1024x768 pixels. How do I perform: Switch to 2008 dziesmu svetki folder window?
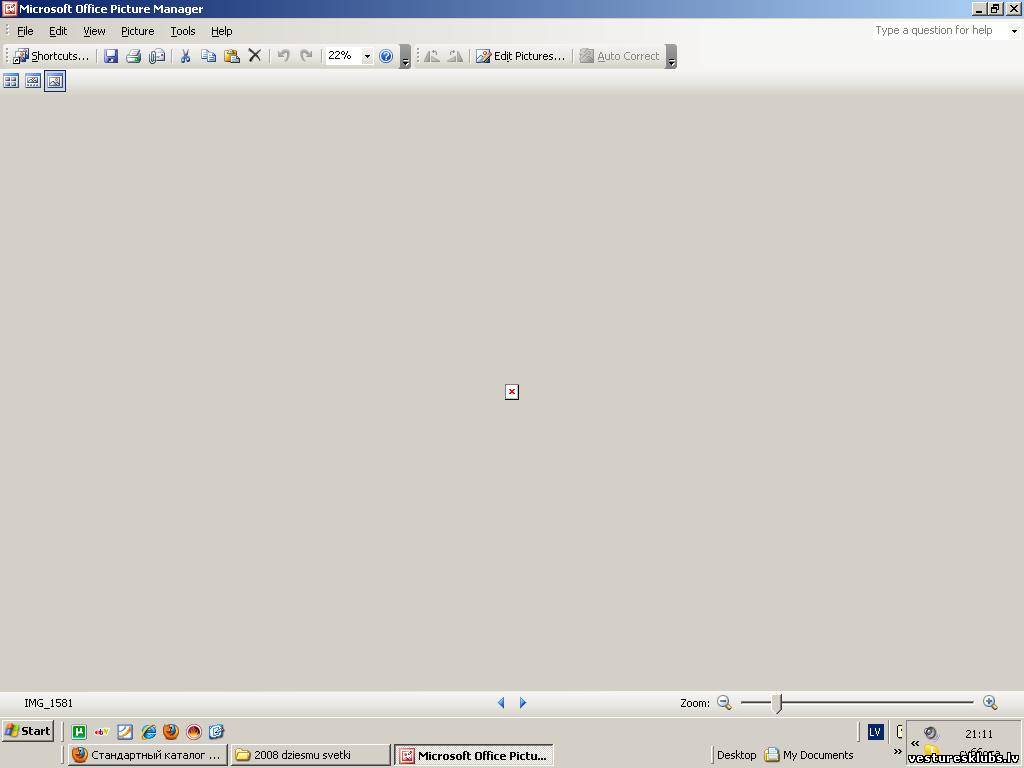click(x=310, y=755)
